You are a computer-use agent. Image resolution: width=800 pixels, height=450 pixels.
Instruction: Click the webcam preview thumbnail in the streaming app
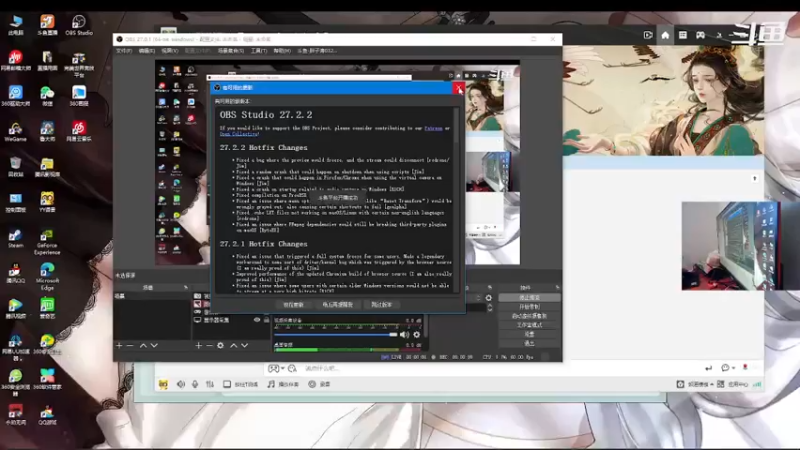click(730, 246)
